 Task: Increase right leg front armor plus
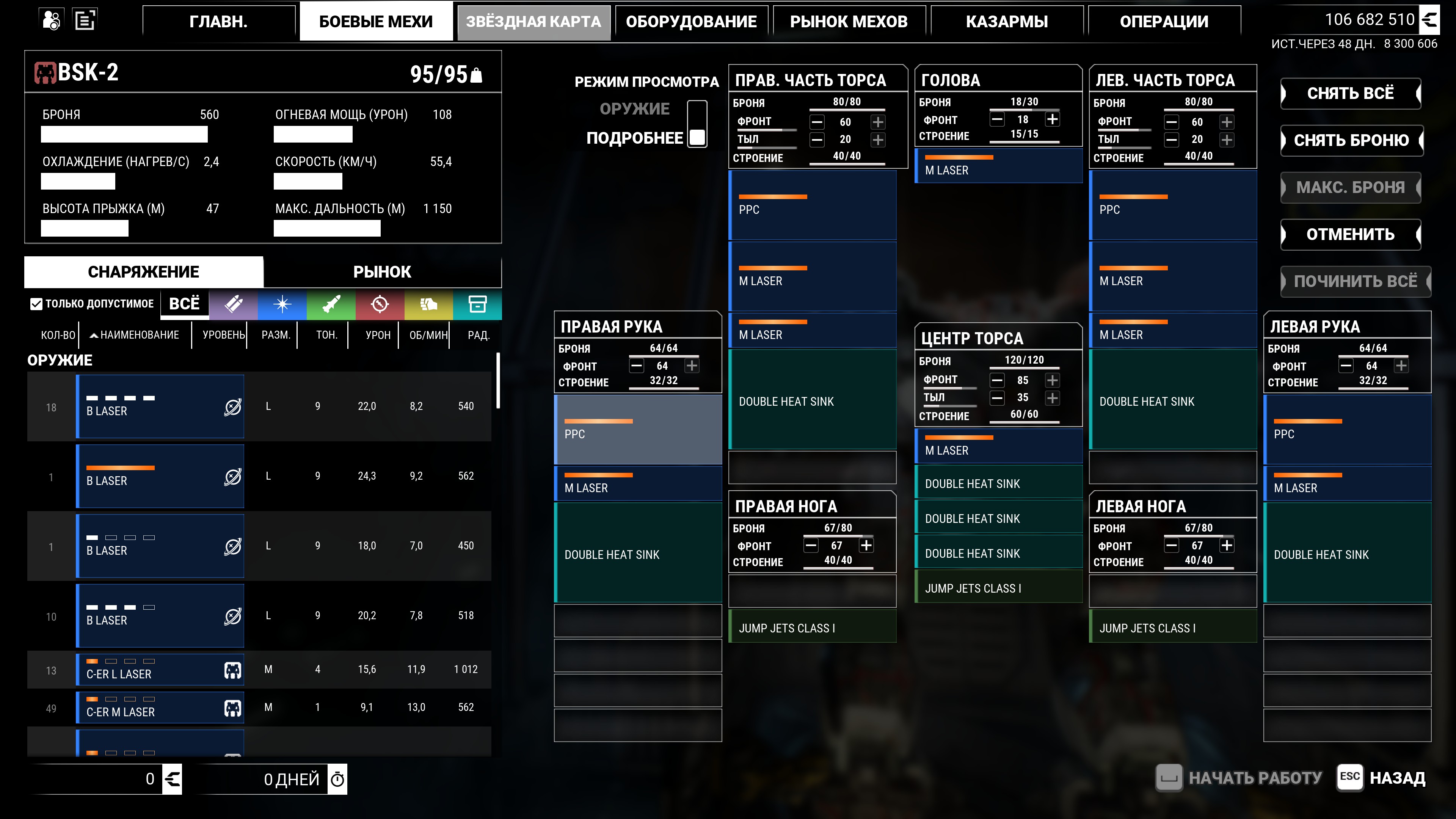(866, 545)
